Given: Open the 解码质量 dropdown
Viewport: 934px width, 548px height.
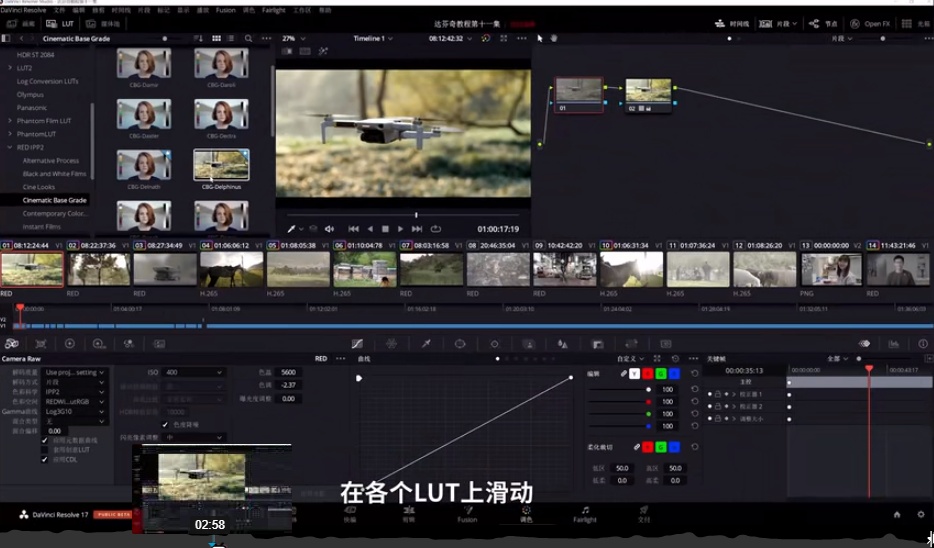Looking at the screenshot, I should click(76, 372).
